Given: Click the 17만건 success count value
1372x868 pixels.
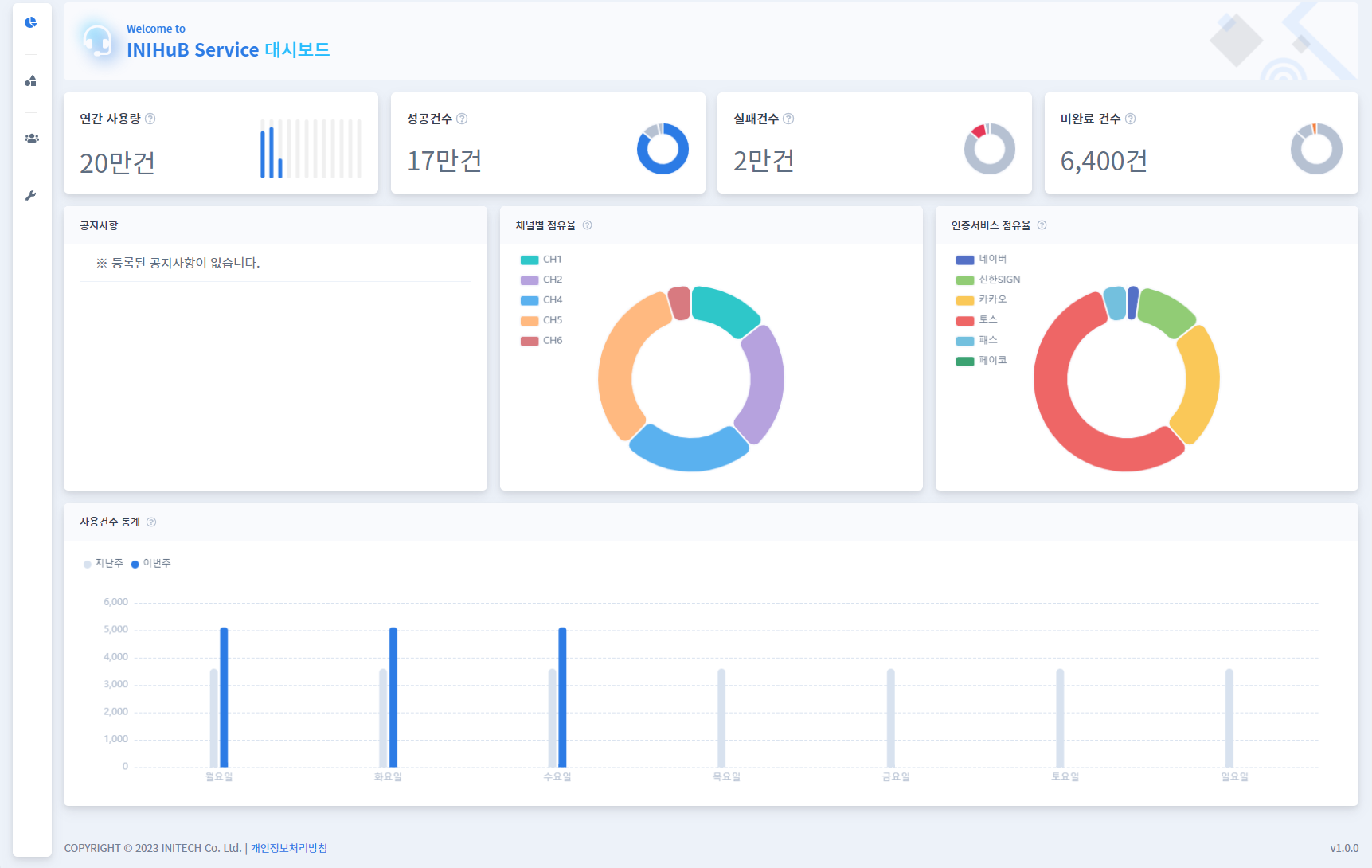Looking at the screenshot, I should (x=444, y=161).
